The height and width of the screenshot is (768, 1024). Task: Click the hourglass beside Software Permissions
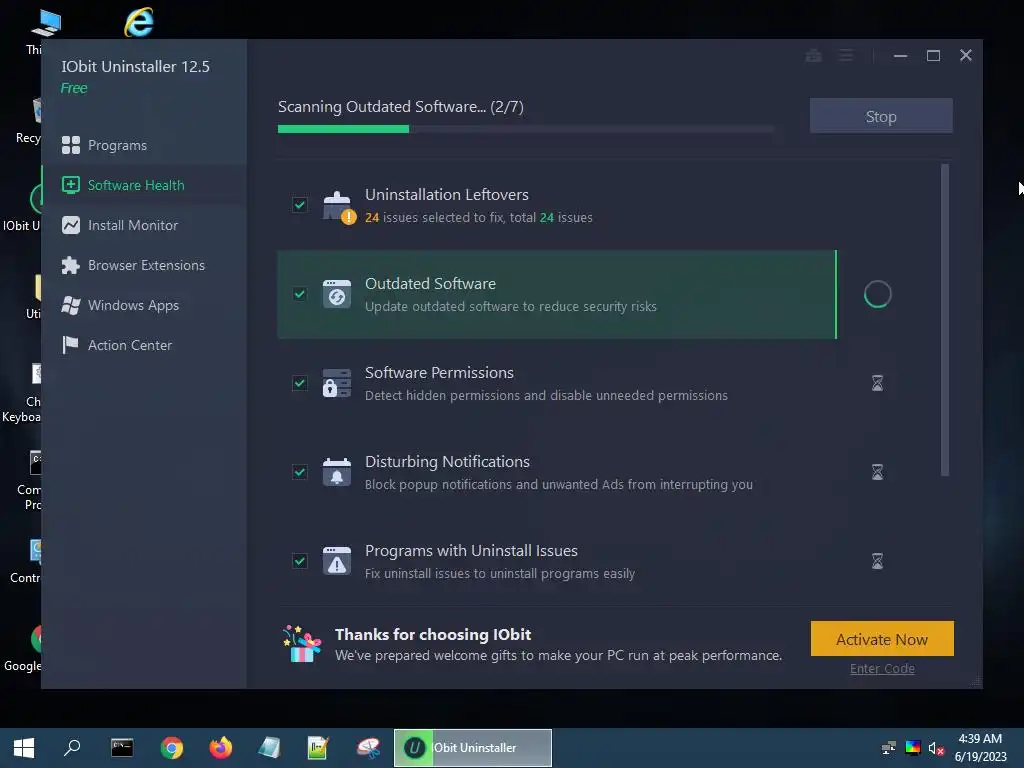tap(877, 383)
